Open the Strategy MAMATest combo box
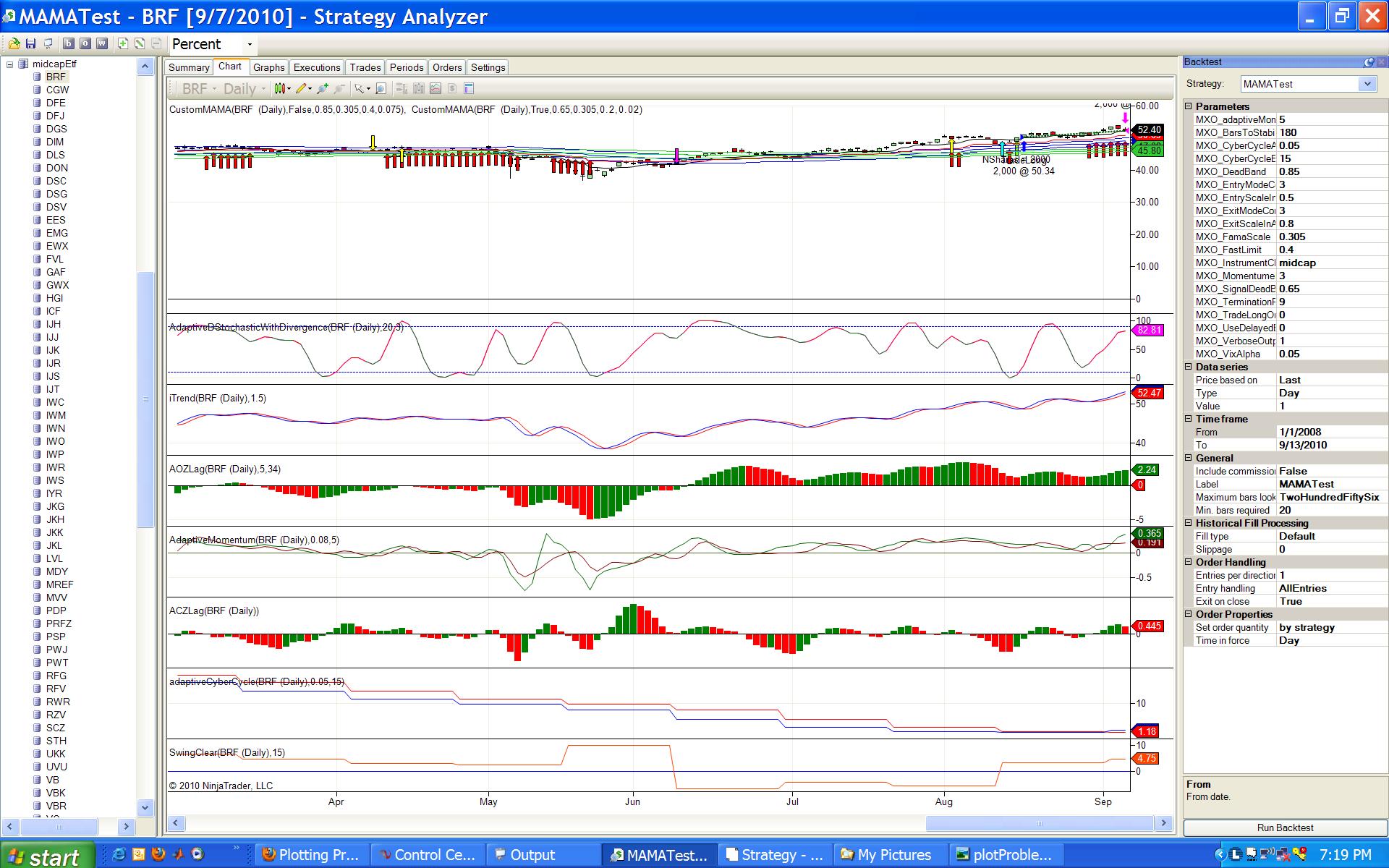 (x=1367, y=84)
